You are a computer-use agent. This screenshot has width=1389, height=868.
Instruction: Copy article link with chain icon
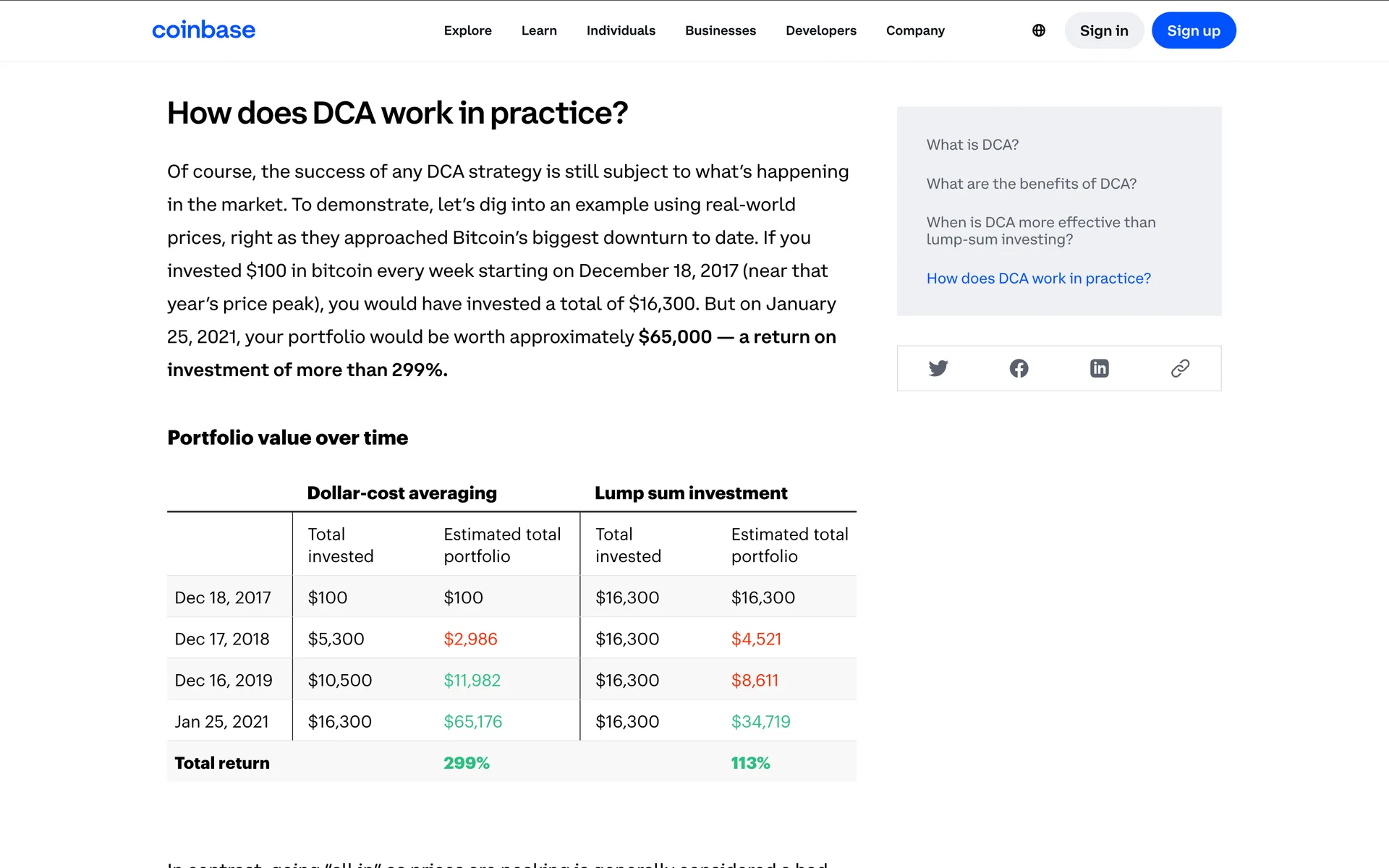[x=1180, y=368]
